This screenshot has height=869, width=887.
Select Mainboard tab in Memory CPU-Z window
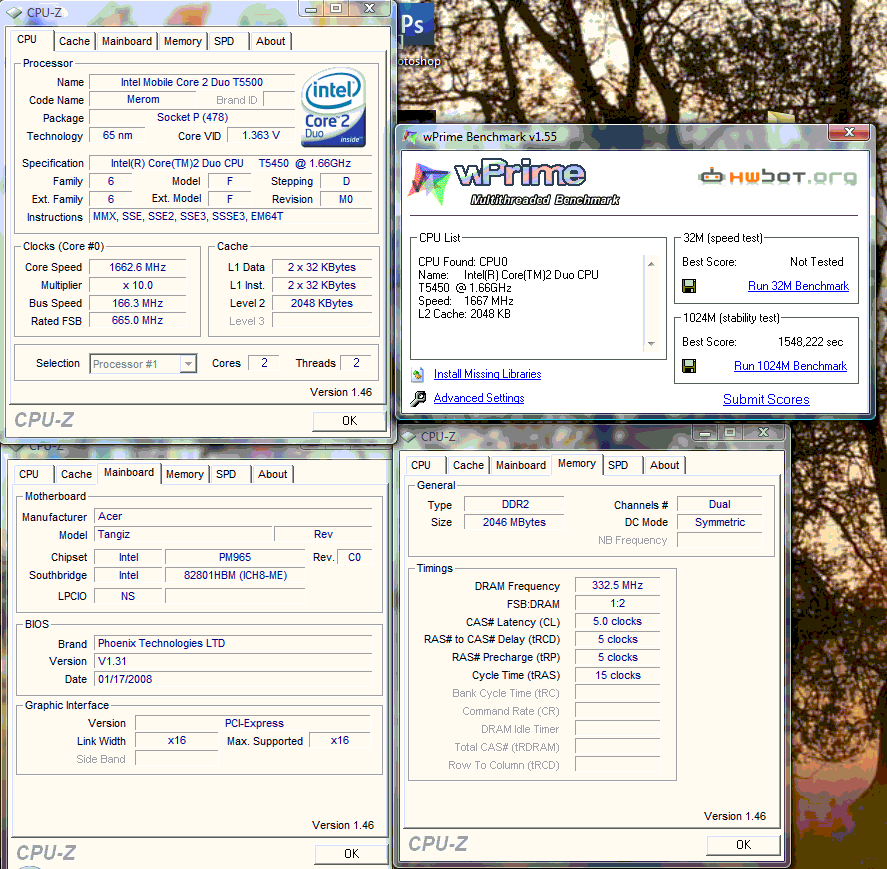(x=520, y=465)
